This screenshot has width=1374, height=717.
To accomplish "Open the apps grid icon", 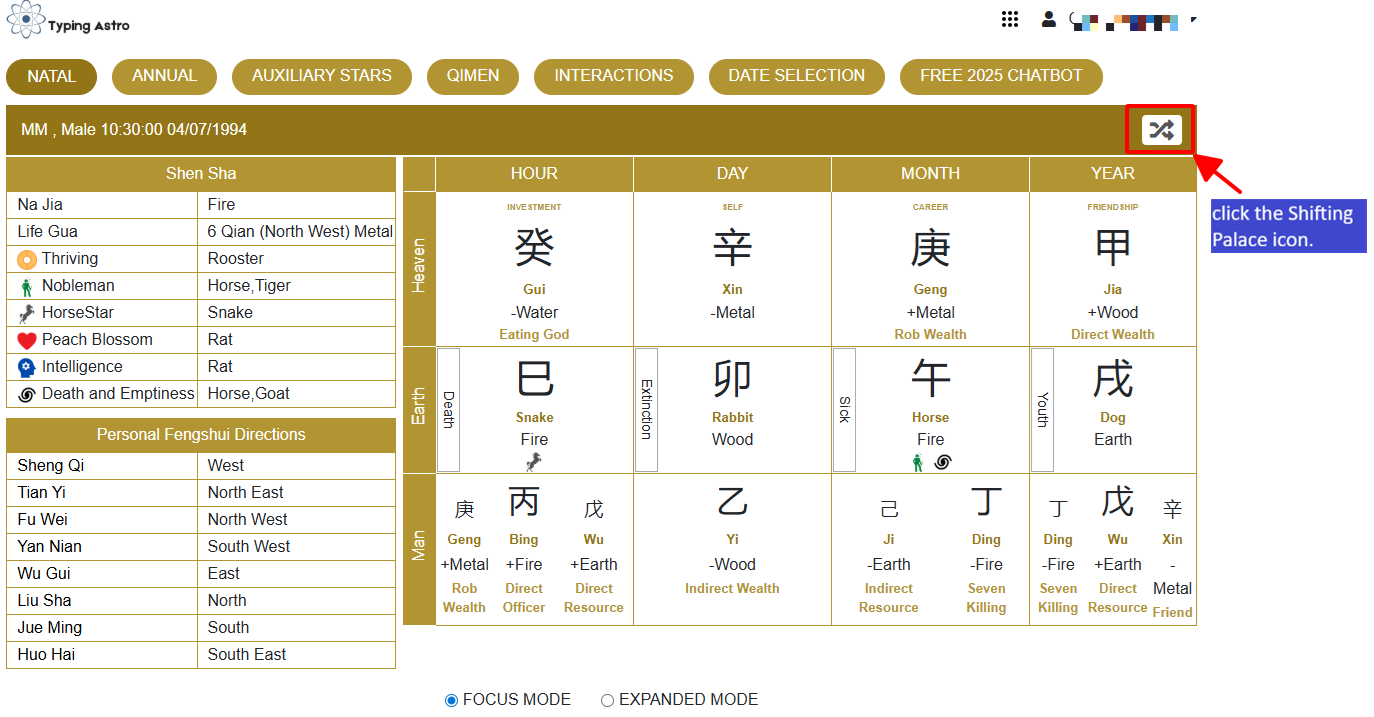I will pyautogui.click(x=1010, y=19).
